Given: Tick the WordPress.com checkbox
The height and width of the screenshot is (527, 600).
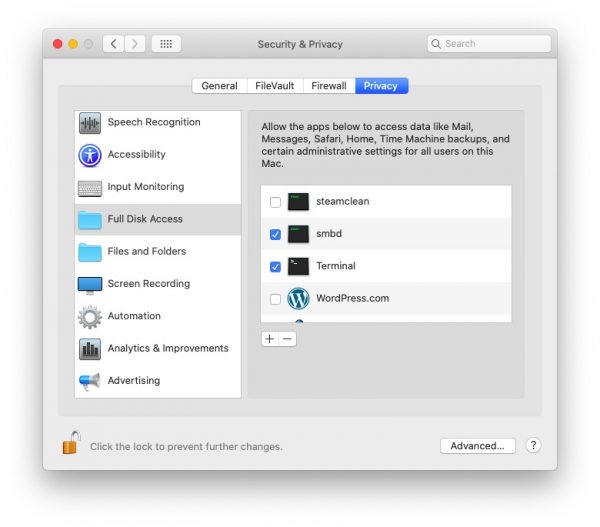Looking at the screenshot, I should click(275, 299).
